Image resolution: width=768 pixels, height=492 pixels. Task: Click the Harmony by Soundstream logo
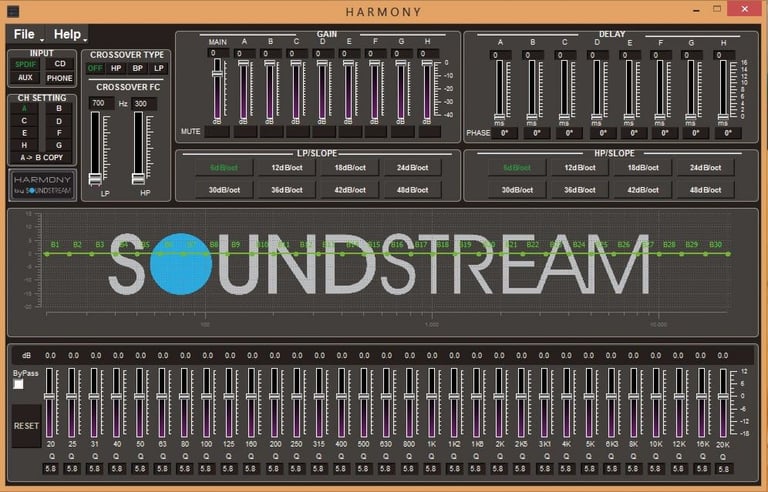(x=42, y=185)
